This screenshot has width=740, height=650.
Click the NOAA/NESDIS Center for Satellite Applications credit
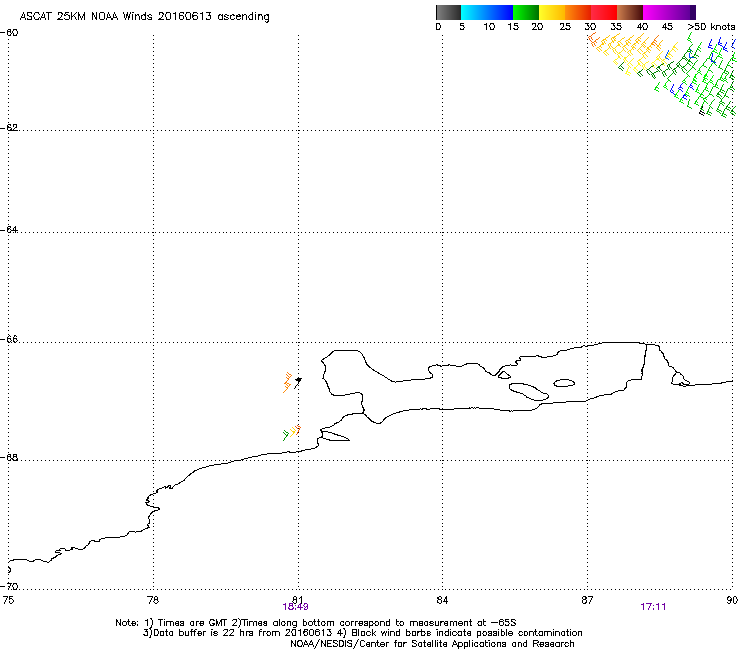[432, 644]
